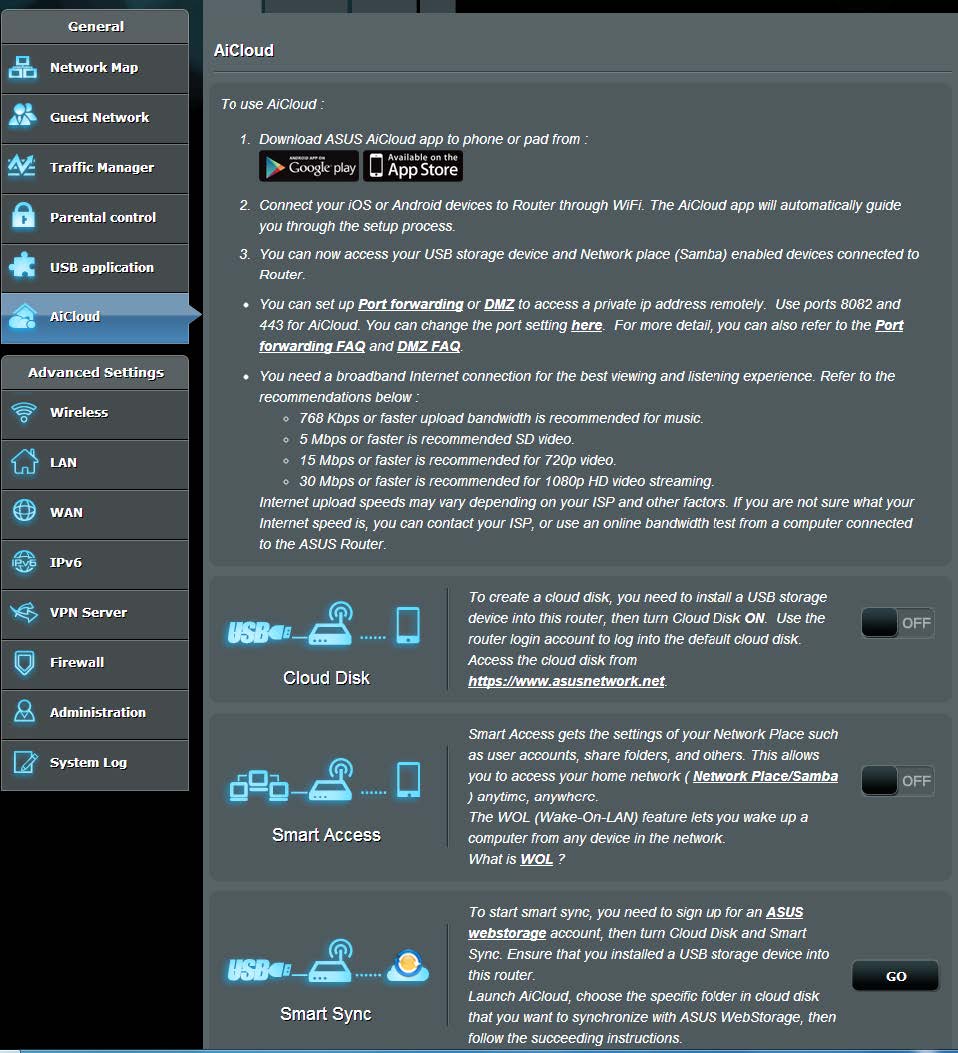Viewport: 958px width, 1053px height.
Task: Click the Network Map icon
Action: tap(23, 68)
